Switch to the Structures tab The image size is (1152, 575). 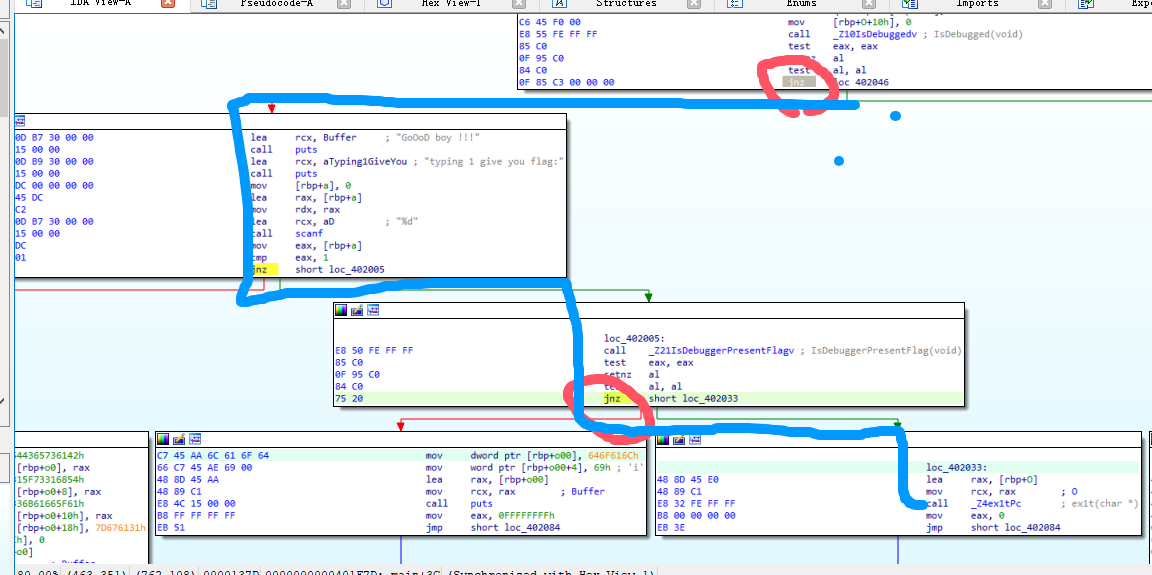[x=626, y=4]
